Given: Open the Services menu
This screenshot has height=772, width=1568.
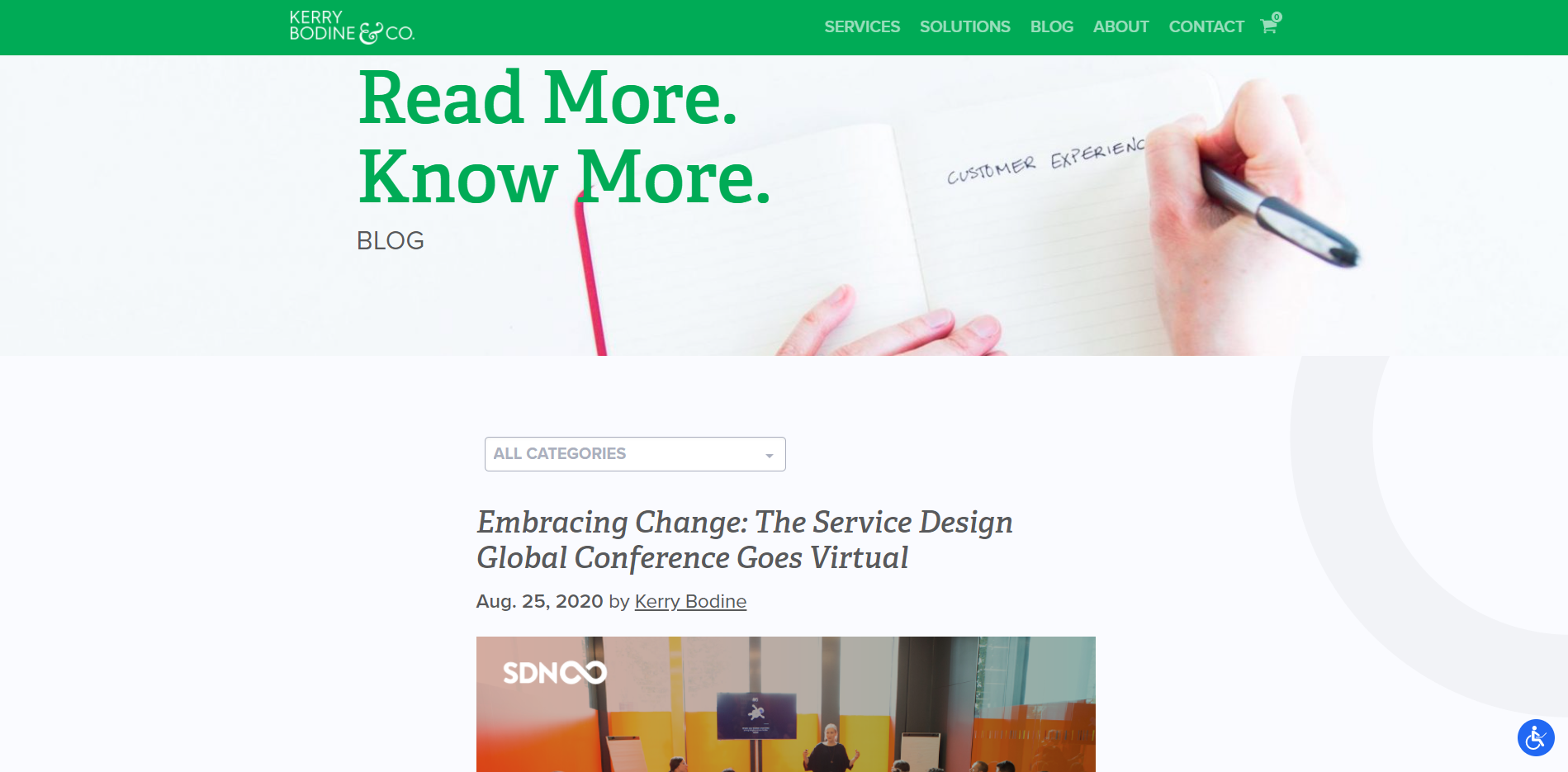Looking at the screenshot, I should [862, 26].
